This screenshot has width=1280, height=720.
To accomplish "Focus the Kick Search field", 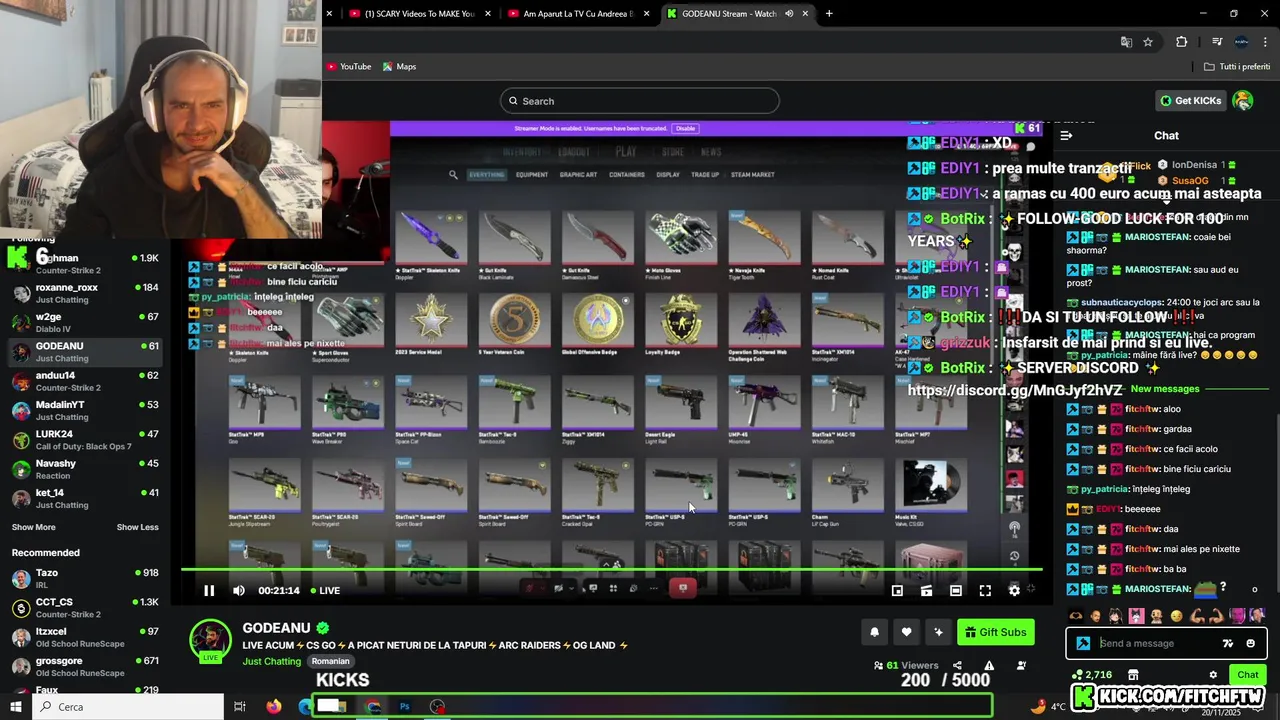I will tap(640, 101).
